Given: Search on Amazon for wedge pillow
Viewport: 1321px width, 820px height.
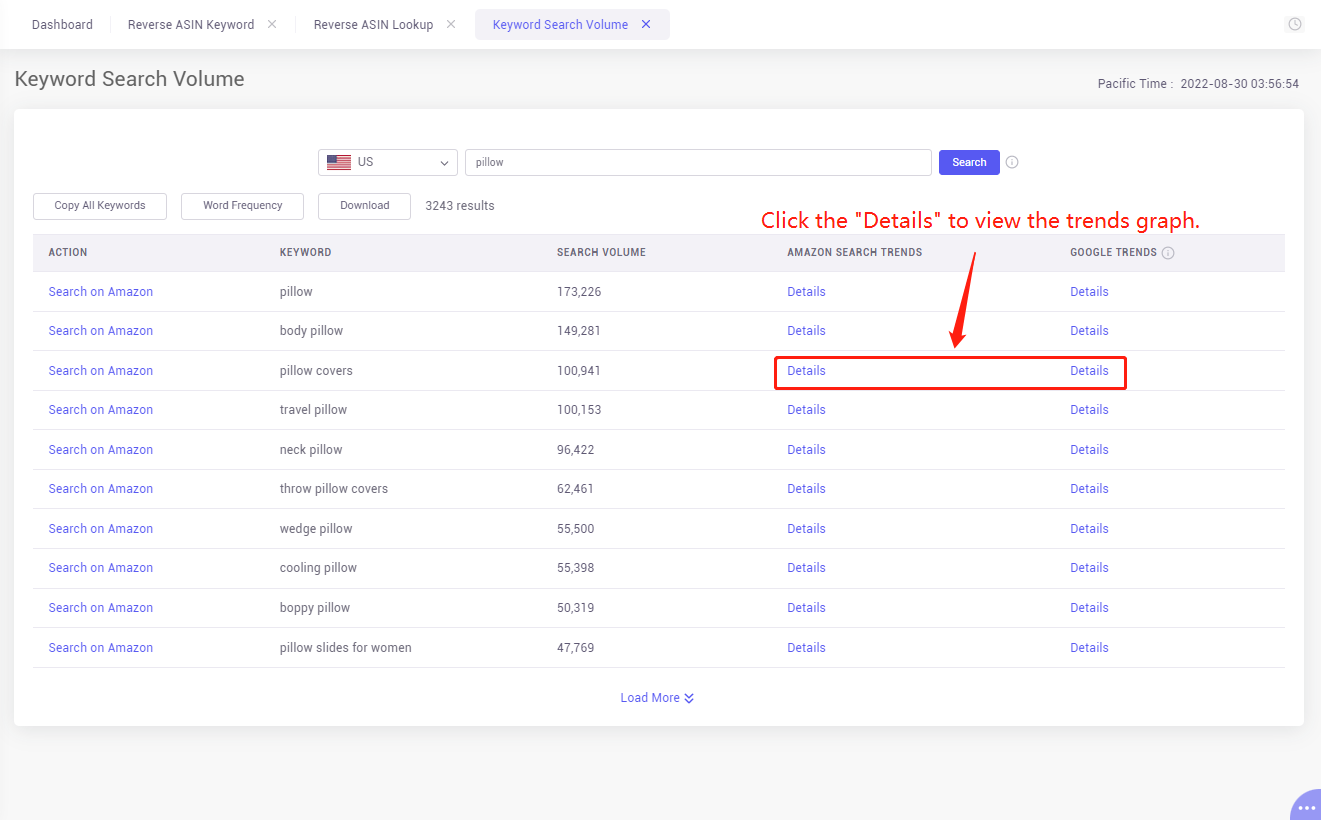Looking at the screenshot, I should pos(101,529).
